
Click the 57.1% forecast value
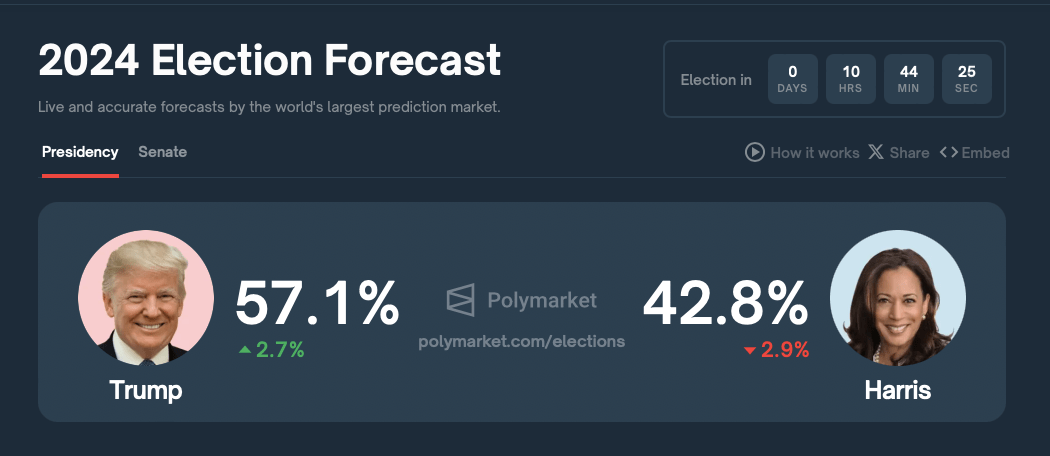(317, 303)
